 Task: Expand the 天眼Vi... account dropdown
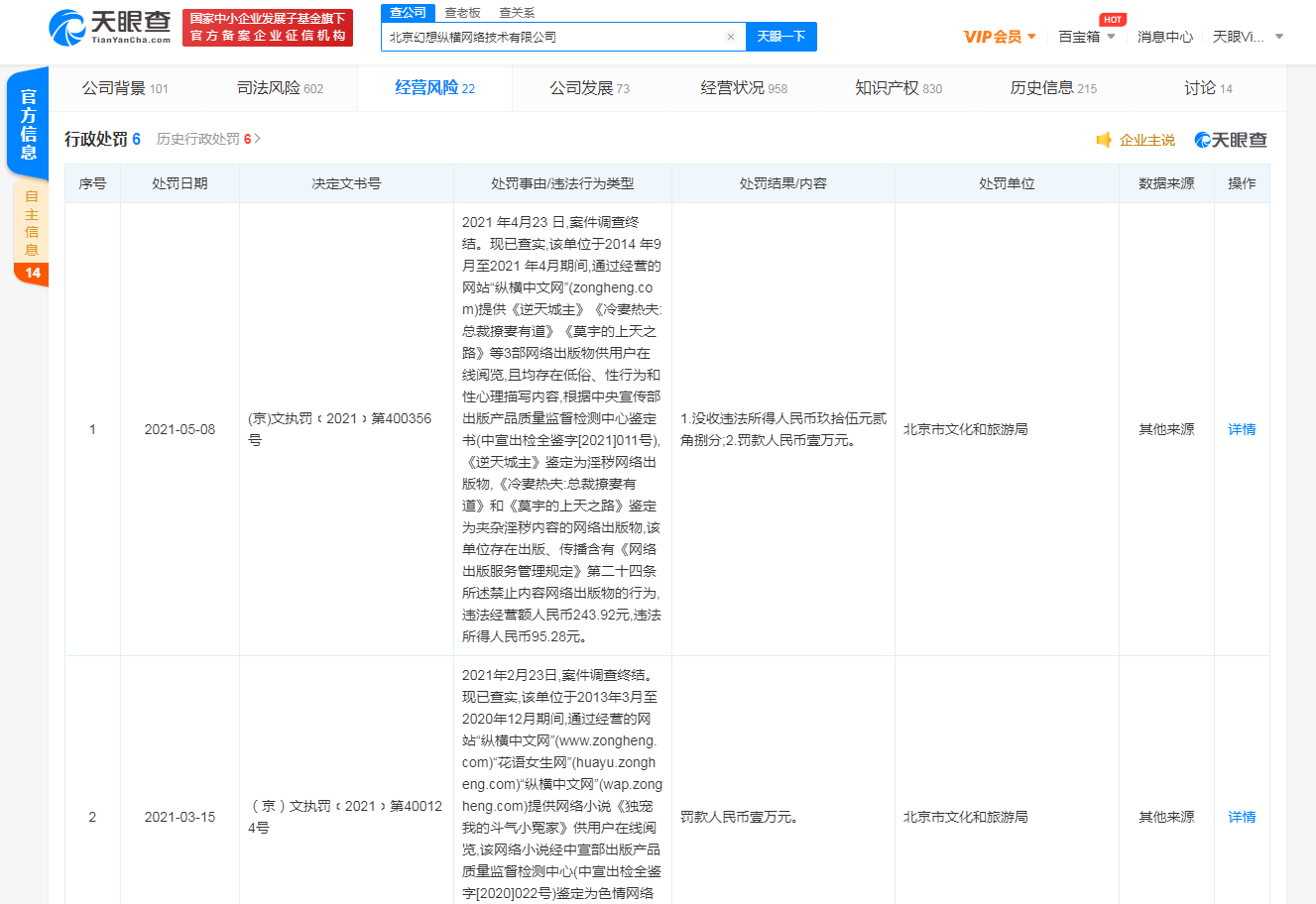(1248, 37)
